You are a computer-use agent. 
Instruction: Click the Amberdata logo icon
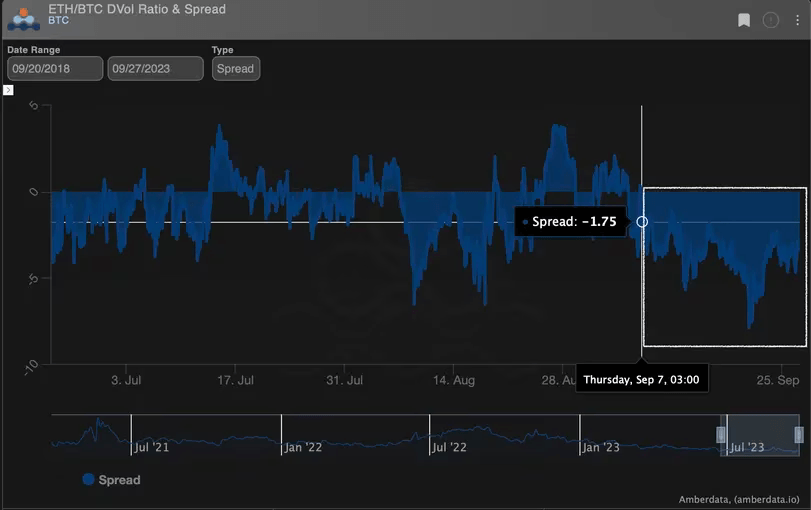pos(23,18)
